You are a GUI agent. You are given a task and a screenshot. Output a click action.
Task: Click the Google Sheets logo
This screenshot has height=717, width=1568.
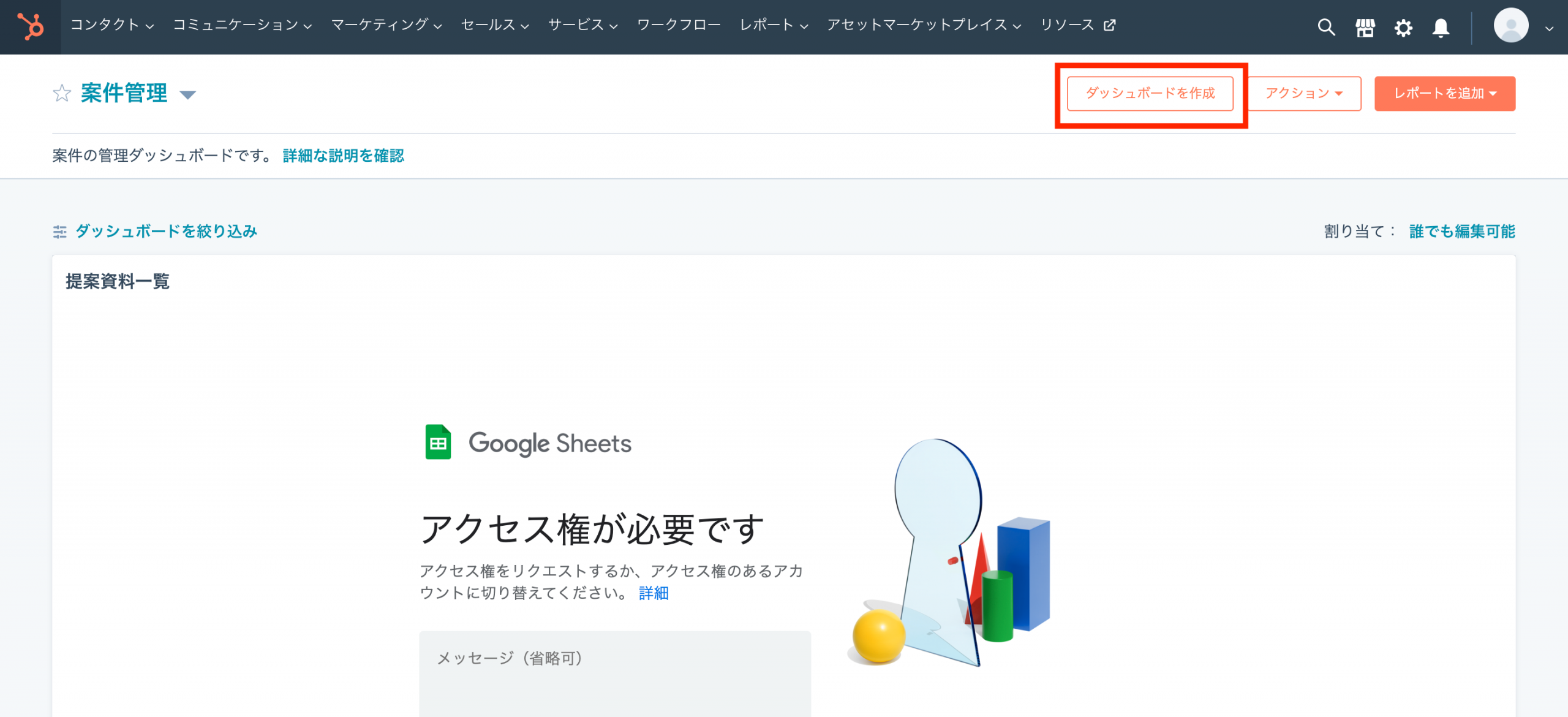click(437, 443)
